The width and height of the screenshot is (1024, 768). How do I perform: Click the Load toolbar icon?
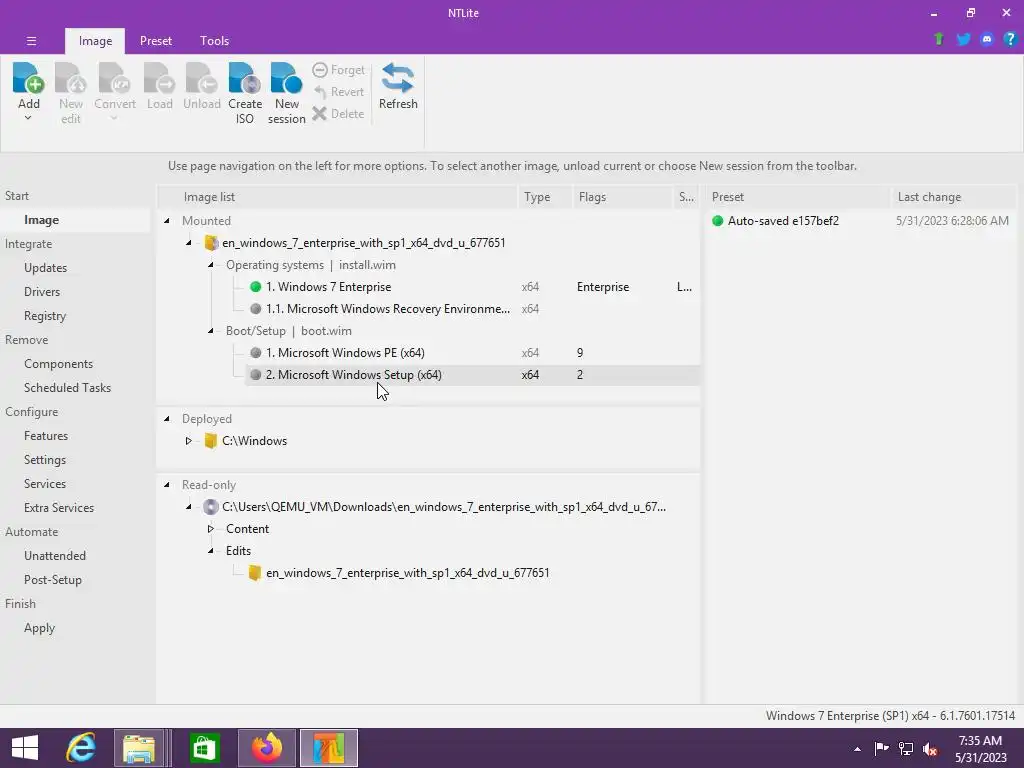click(x=159, y=78)
